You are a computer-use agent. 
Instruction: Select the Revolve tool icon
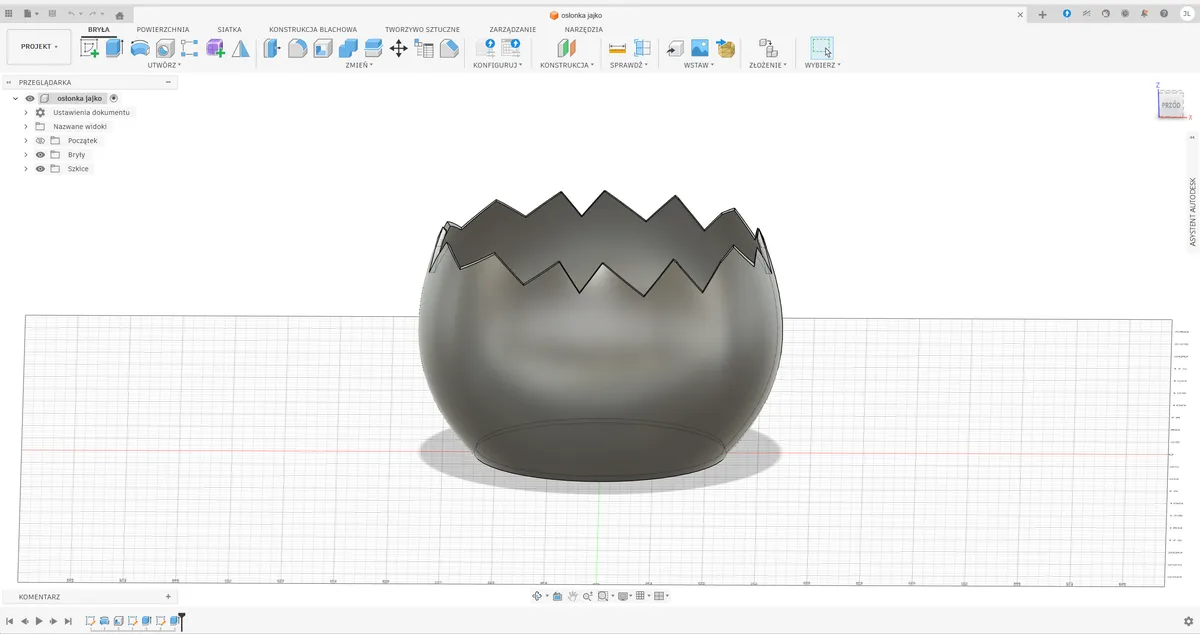[140, 48]
